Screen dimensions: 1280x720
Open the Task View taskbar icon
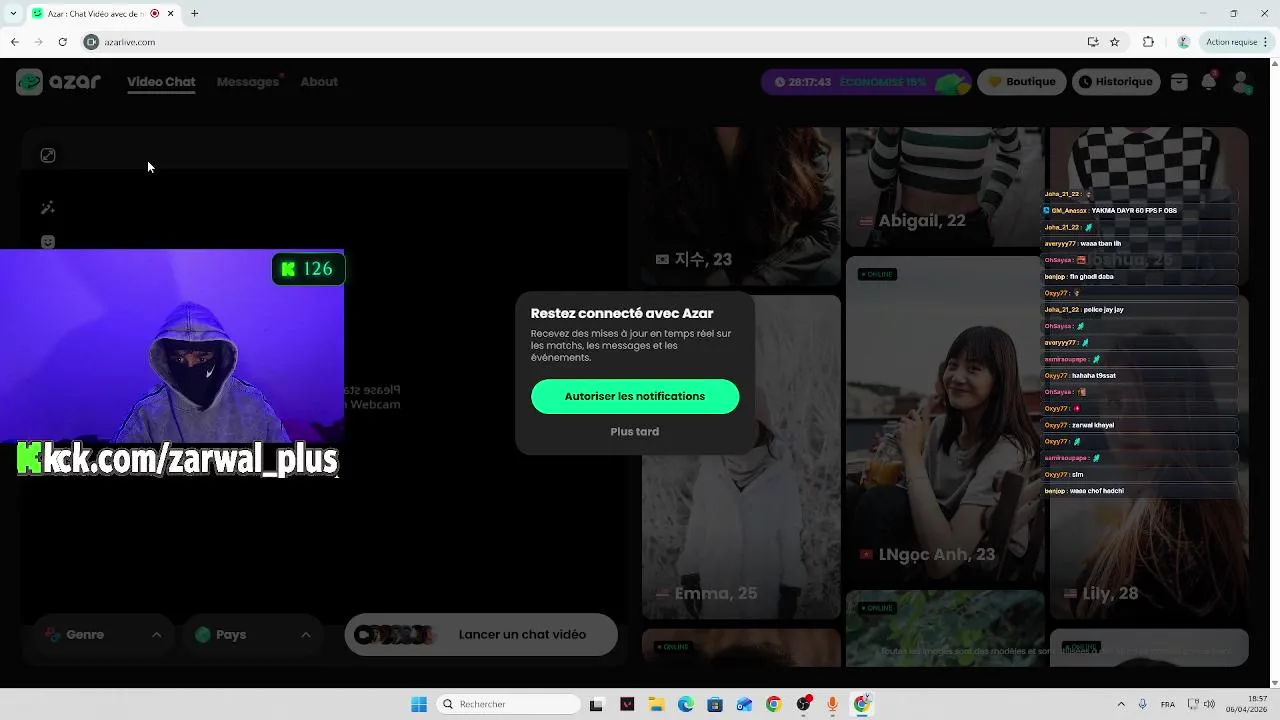(x=597, y=704)
